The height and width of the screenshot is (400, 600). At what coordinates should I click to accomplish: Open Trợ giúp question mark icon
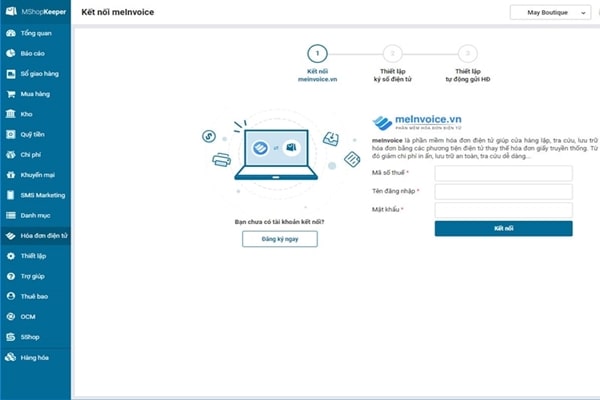pos(11,276)
